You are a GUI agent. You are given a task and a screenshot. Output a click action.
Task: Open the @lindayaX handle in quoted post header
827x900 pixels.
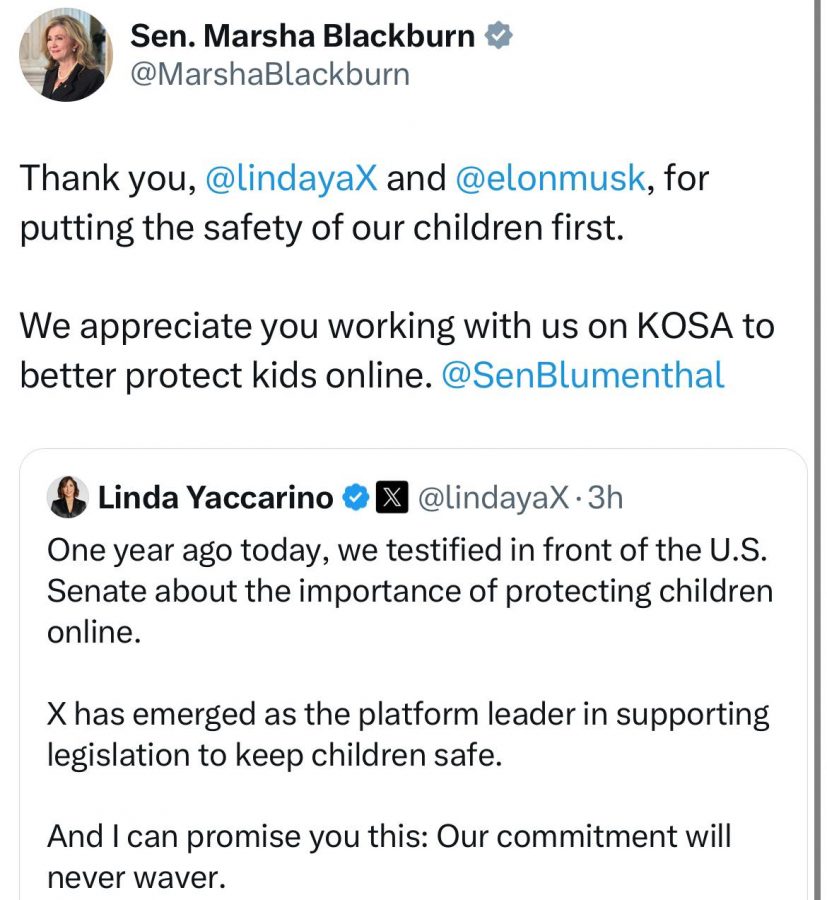tap(493, 497)
